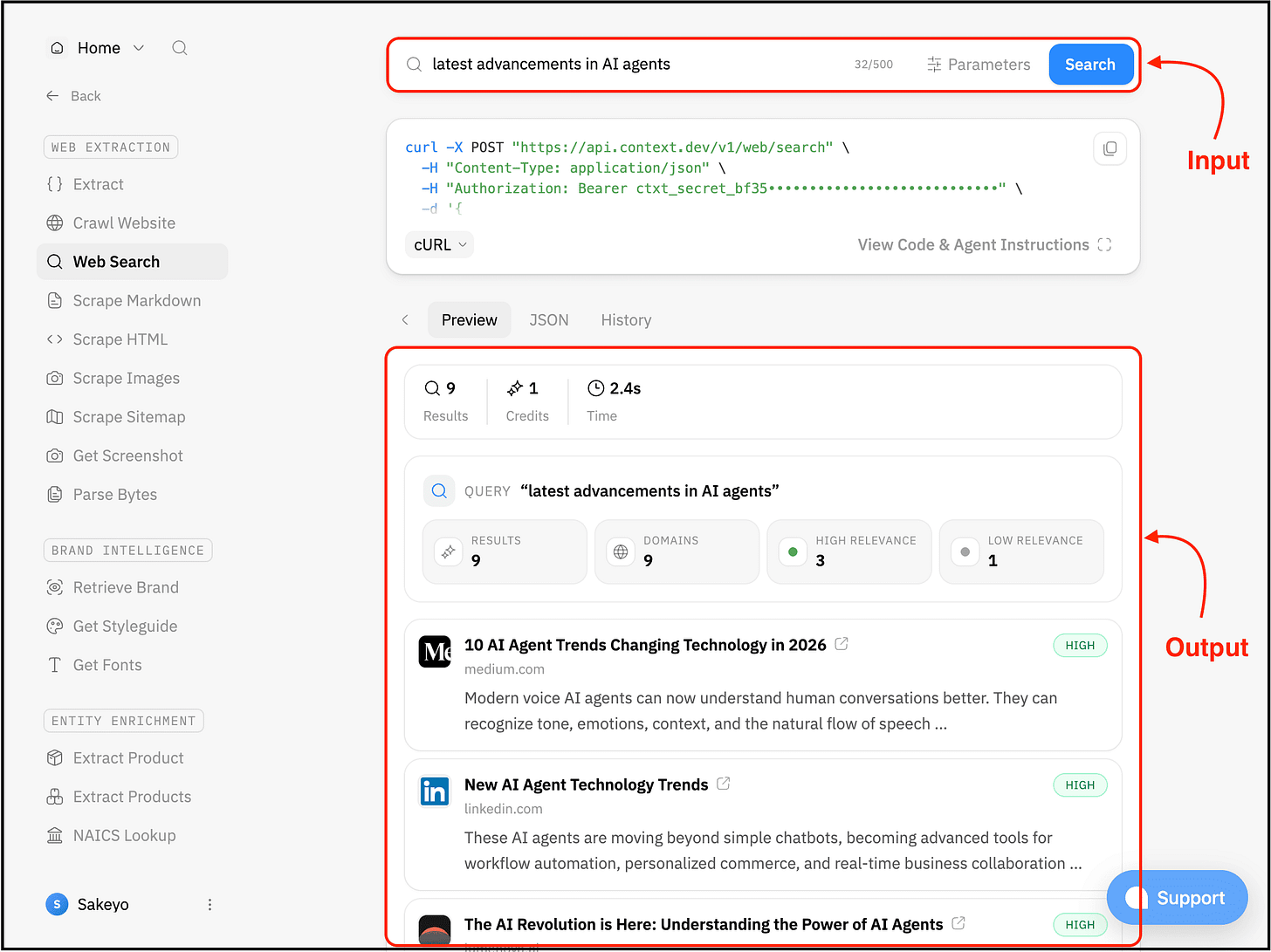The width and height of the screenshot is (1271, 952).
Task: Click external link icon on AI Revolution result
Action: coord(958,923)
